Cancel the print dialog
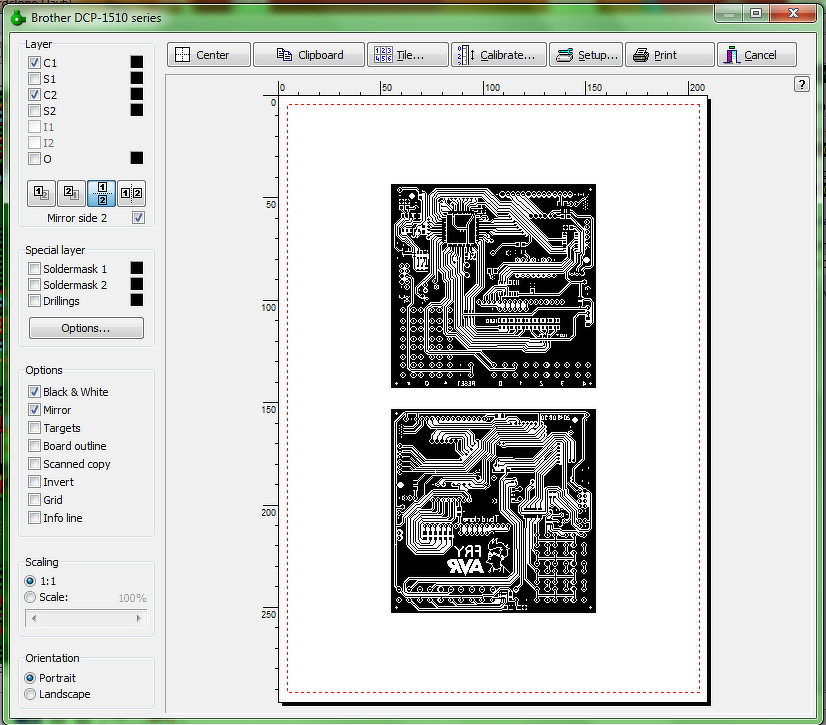The height and width of the screenshot is (725, 826). click(x=756, y=55)
